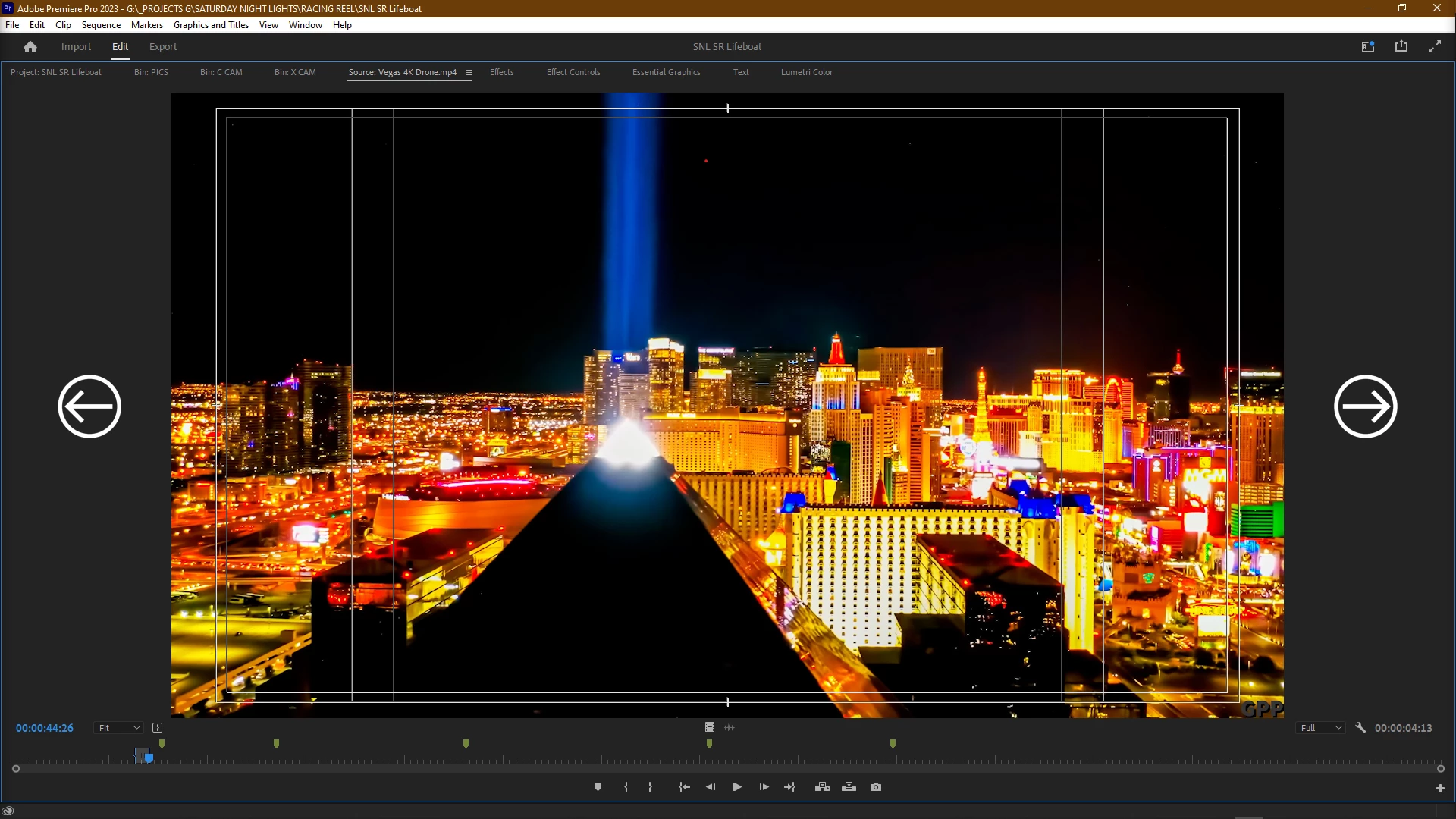Open the Fit zoom level dropdown

click(119, 728)
